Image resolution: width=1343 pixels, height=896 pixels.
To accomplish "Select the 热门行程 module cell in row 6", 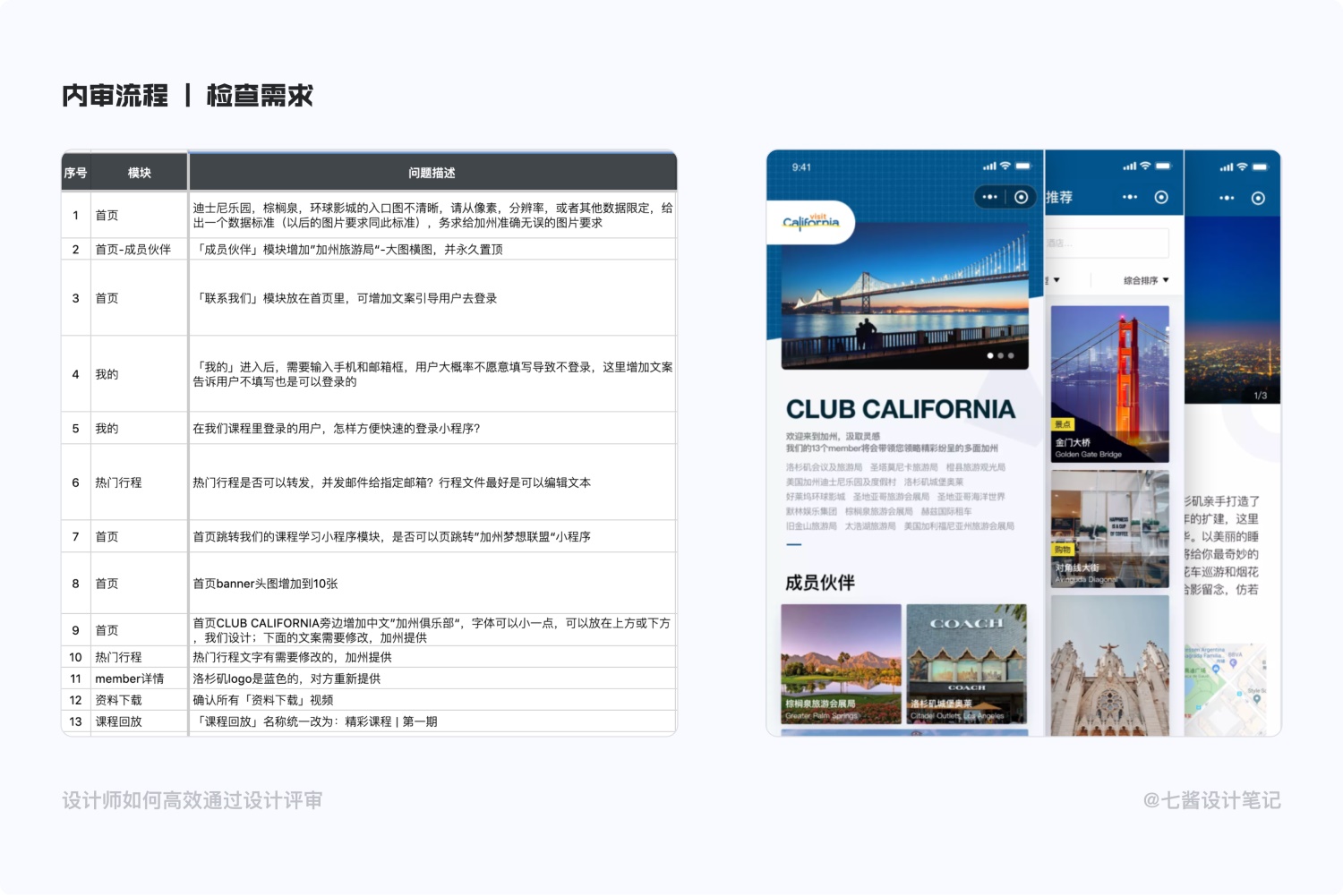I will click(139, 482).
